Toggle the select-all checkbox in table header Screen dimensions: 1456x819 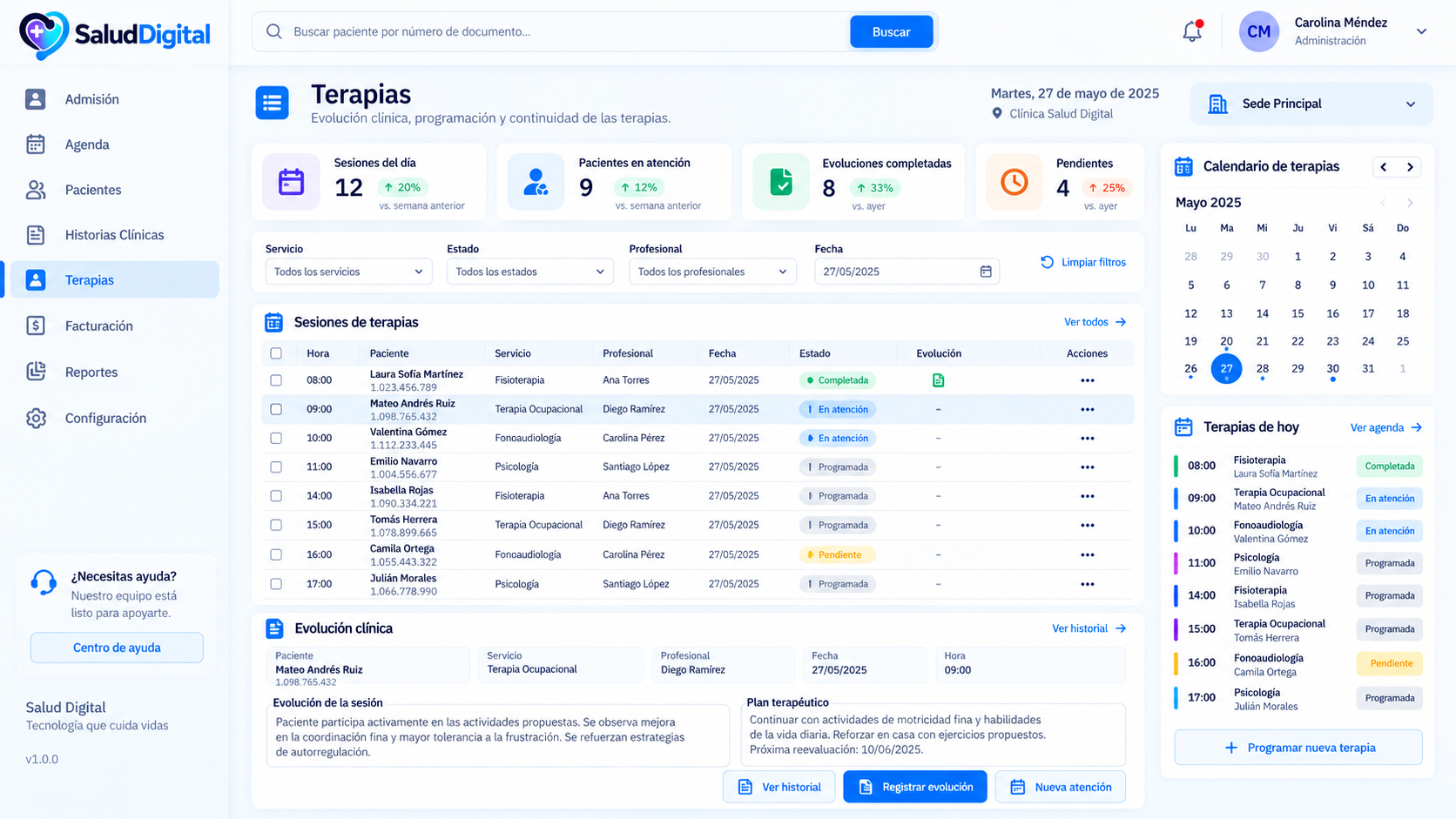pos(276,353)
